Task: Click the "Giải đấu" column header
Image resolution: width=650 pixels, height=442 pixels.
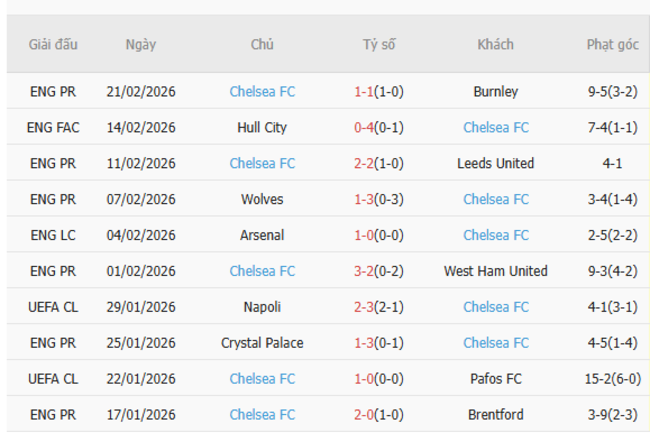Action: [53, 45]
